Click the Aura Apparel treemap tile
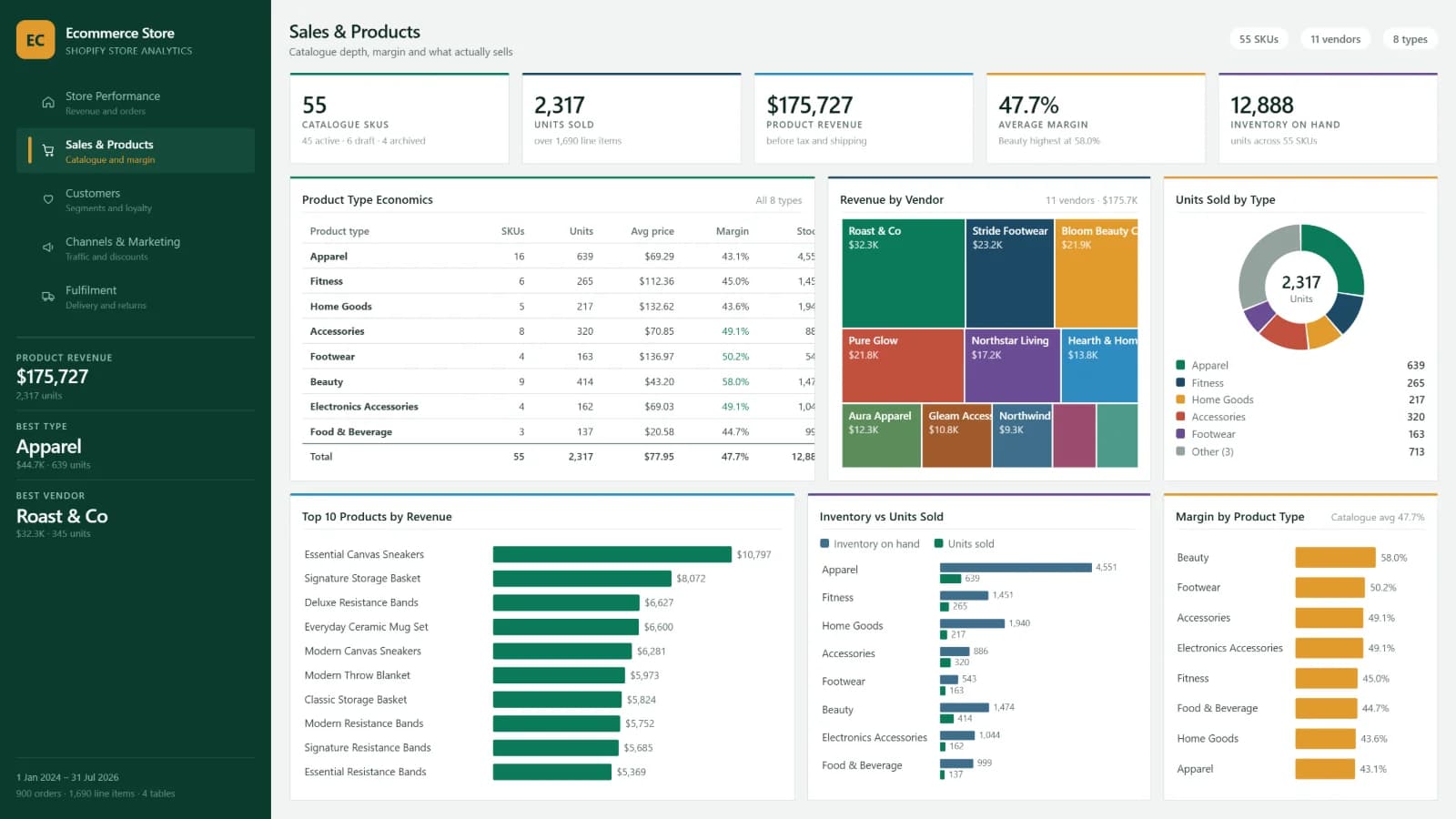This screenshot has width=1456, height=819. click(881, 436)
